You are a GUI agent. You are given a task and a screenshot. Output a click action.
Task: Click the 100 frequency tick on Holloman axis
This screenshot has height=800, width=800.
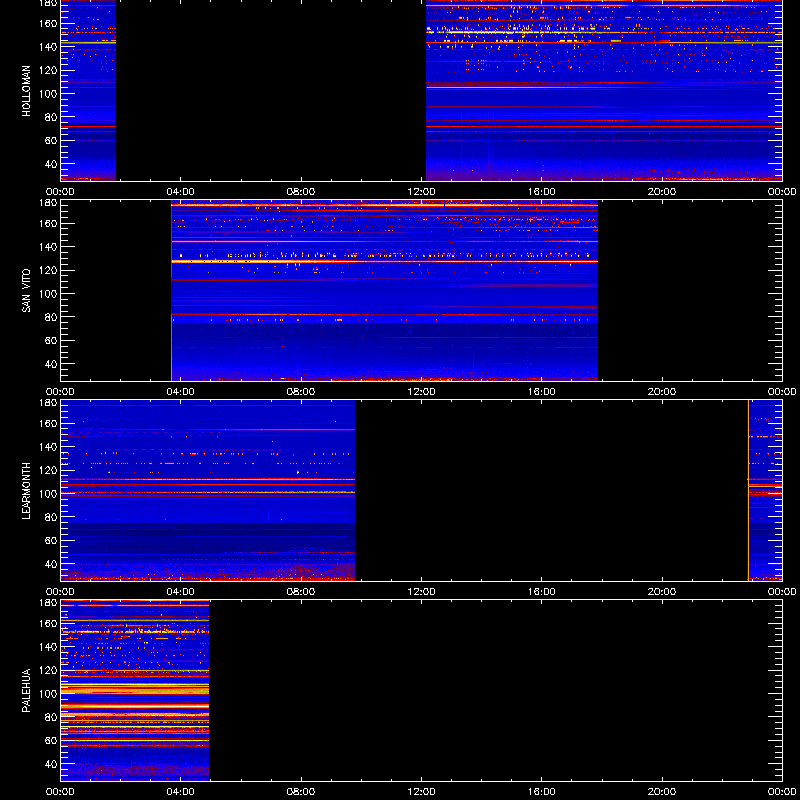click(50, 94)
